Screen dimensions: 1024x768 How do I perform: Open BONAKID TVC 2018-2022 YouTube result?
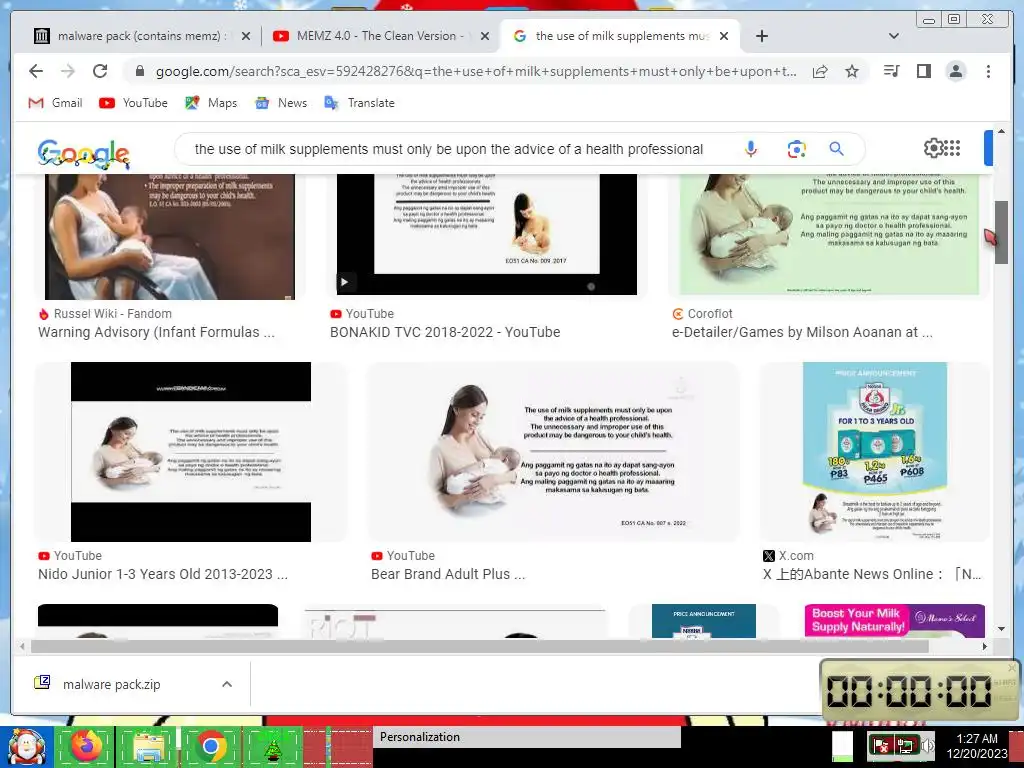tap(445, 332)
